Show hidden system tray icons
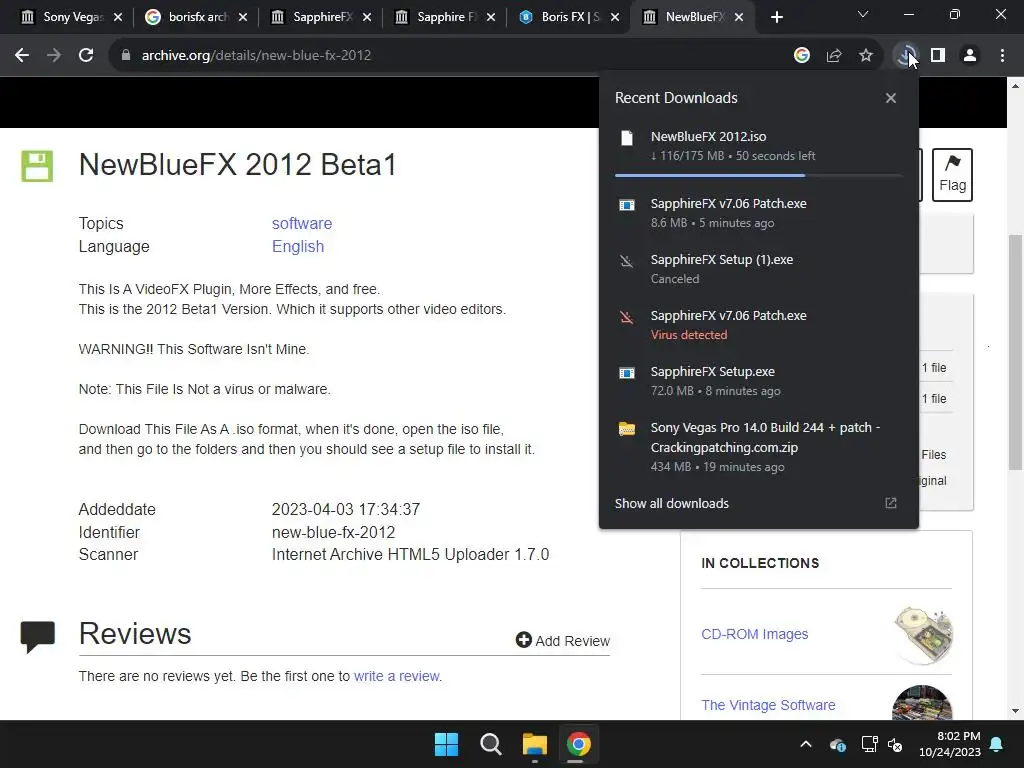The width and height of the screenshot is (1024, 768). click(x=806, y=744)
